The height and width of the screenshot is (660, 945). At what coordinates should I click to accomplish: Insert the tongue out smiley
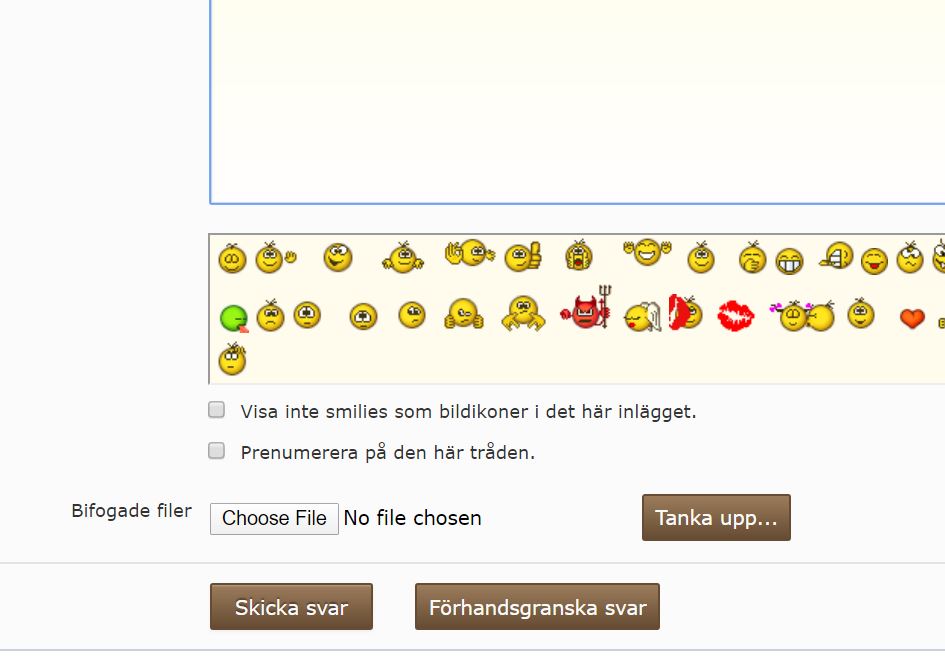click(x=874, y=261)
